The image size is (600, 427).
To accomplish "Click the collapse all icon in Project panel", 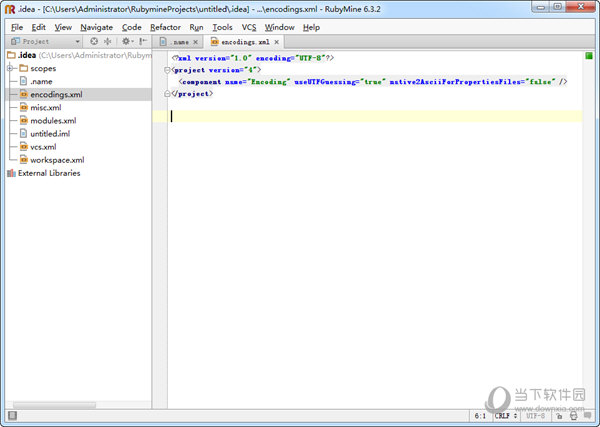I will pyautogui.click(x=108, y=41).
